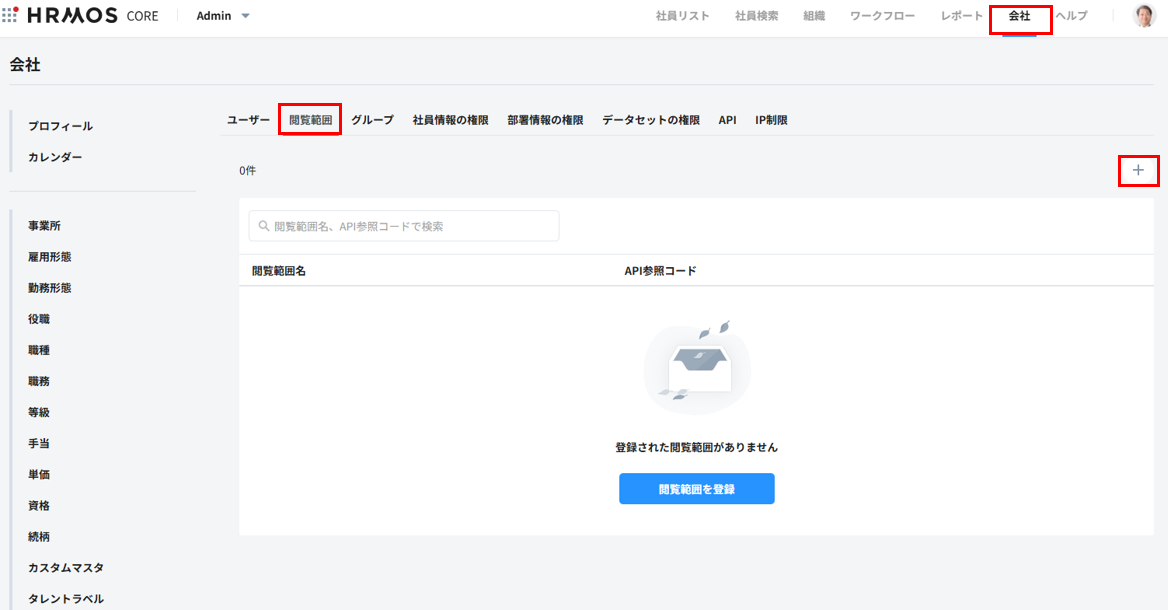Viewport: 1168px width, 610px height.
Task: Switch to the グループ tab
Action: [x=372, y=120]
